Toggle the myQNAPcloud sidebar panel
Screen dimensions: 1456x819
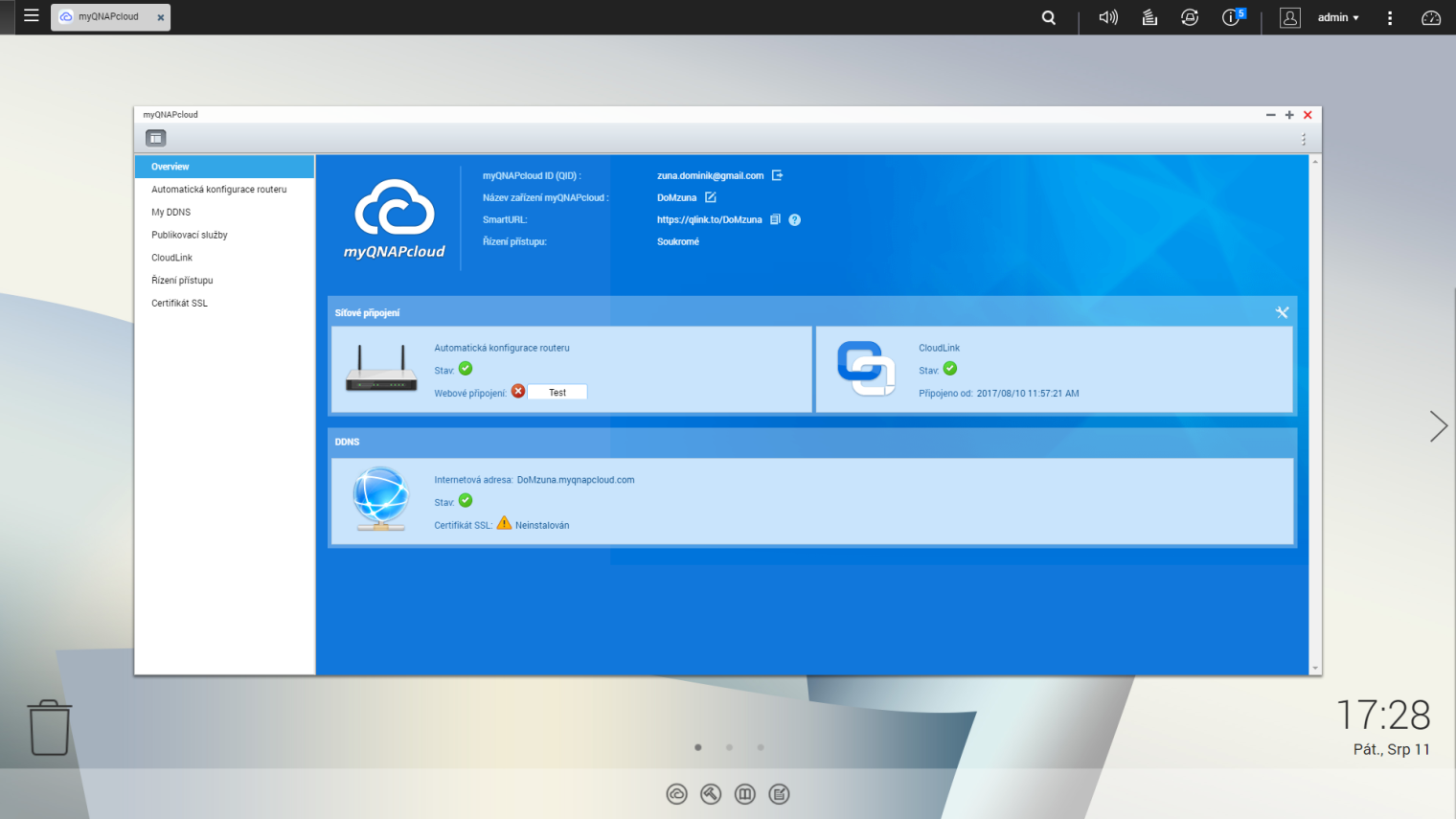point(155,138)
